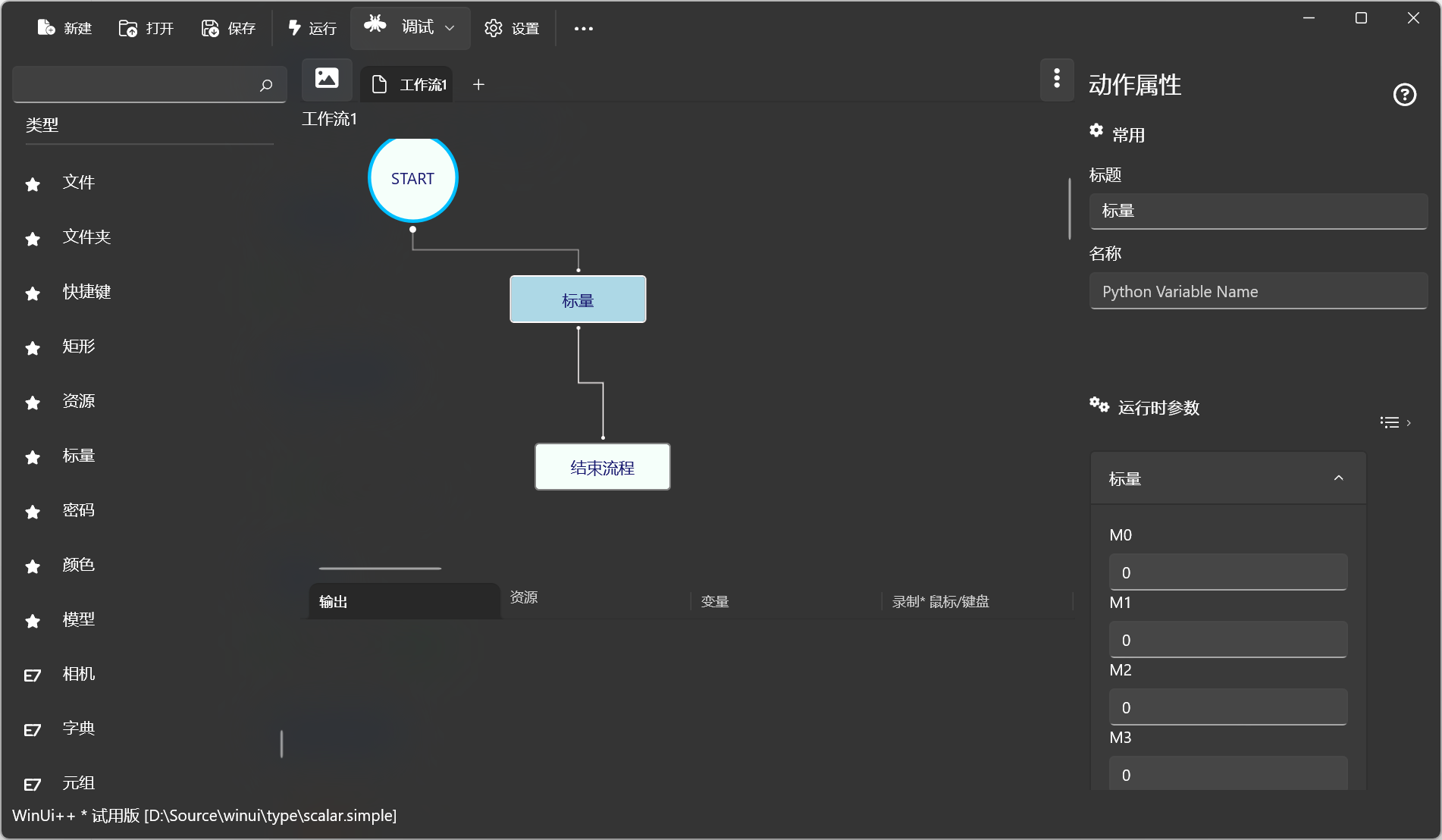Screen dimensions: 1442x840
Task: Open the vertical three-dot canvas menu
Action: (x=1057, y=79)
